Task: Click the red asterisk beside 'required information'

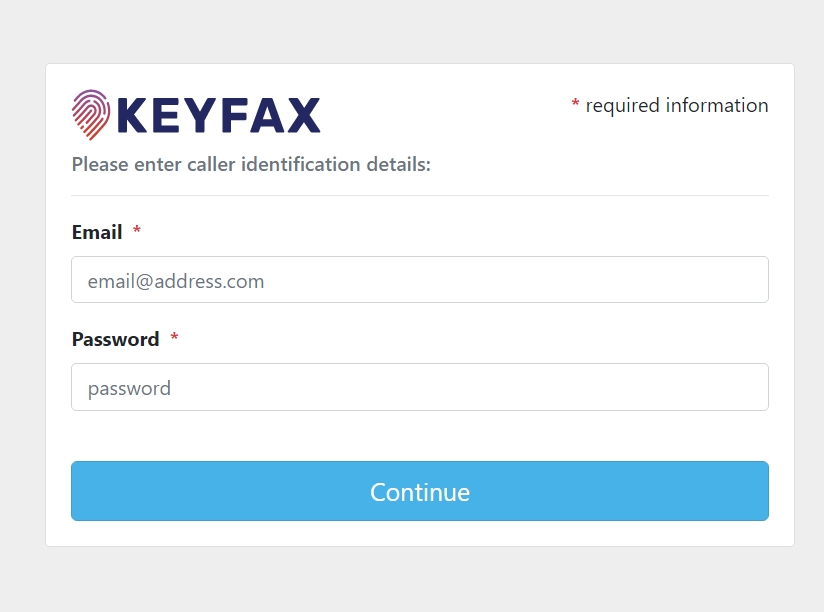Action: click(575, 104)
